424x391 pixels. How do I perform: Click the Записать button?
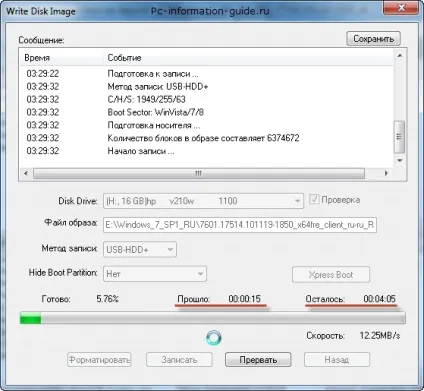coord(179,360)
